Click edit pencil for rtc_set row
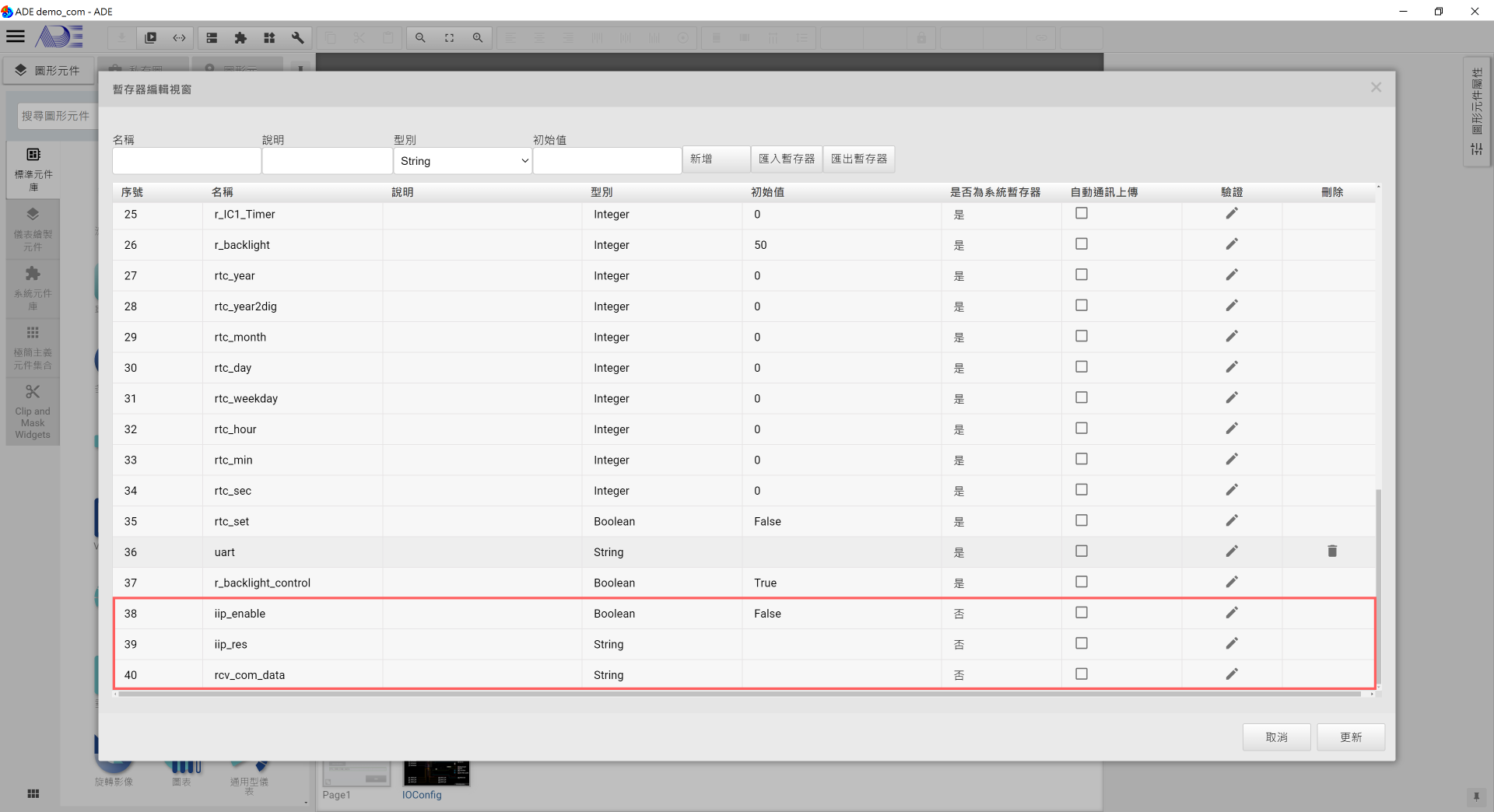 click(x=1231, y=521)
